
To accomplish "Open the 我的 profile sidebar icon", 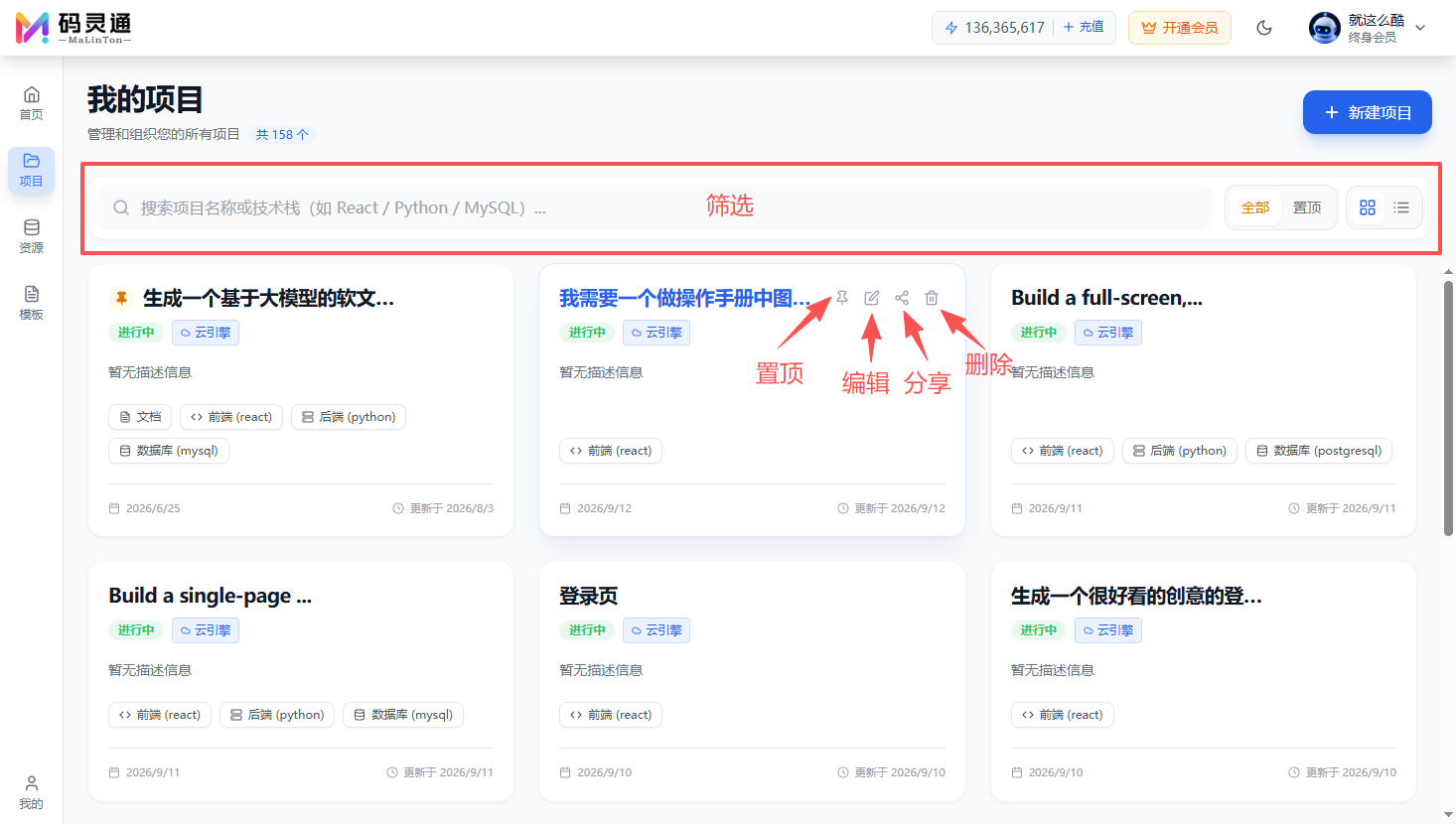I will pos(32,792).
